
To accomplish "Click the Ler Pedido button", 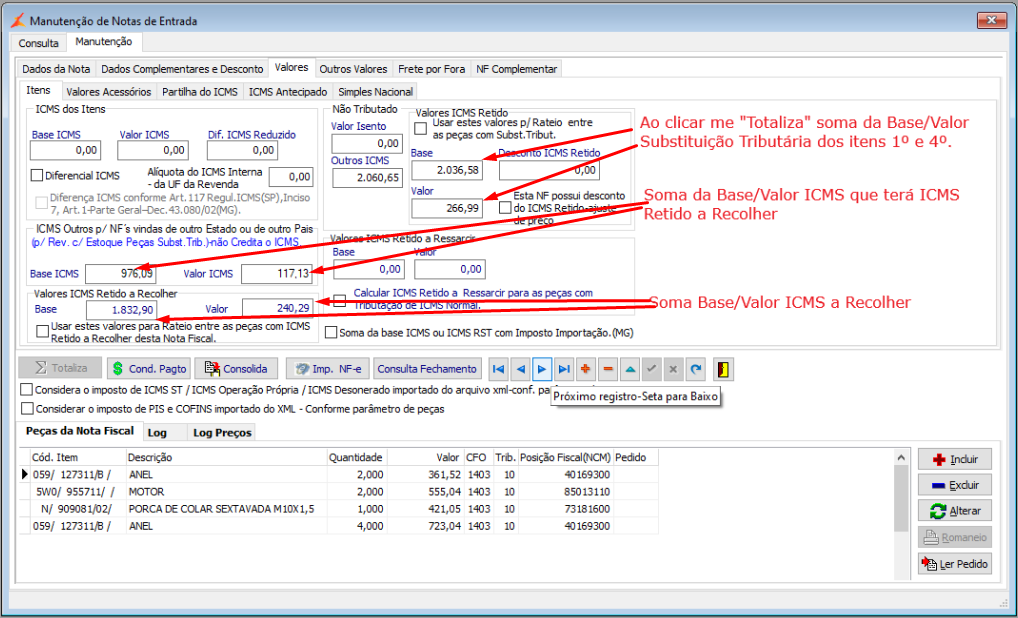I will click(x=955, y=563).
